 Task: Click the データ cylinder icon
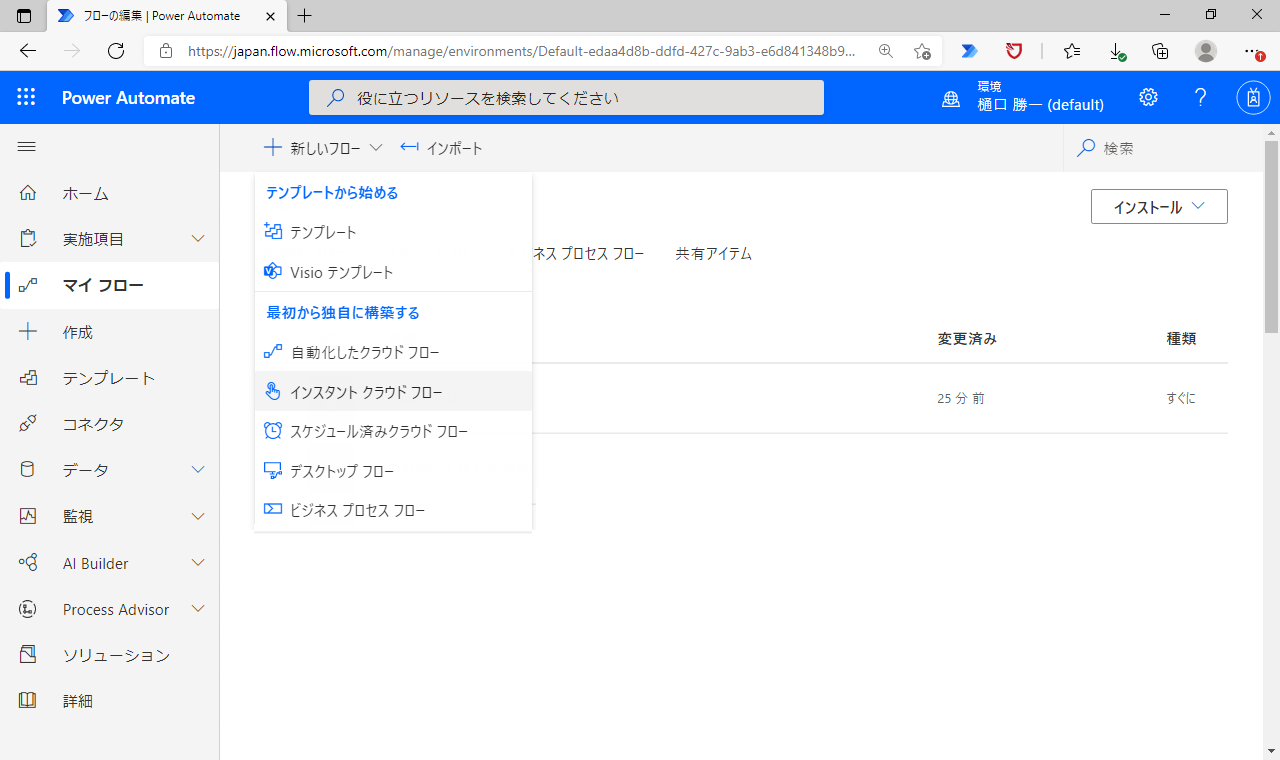[28, 470]
